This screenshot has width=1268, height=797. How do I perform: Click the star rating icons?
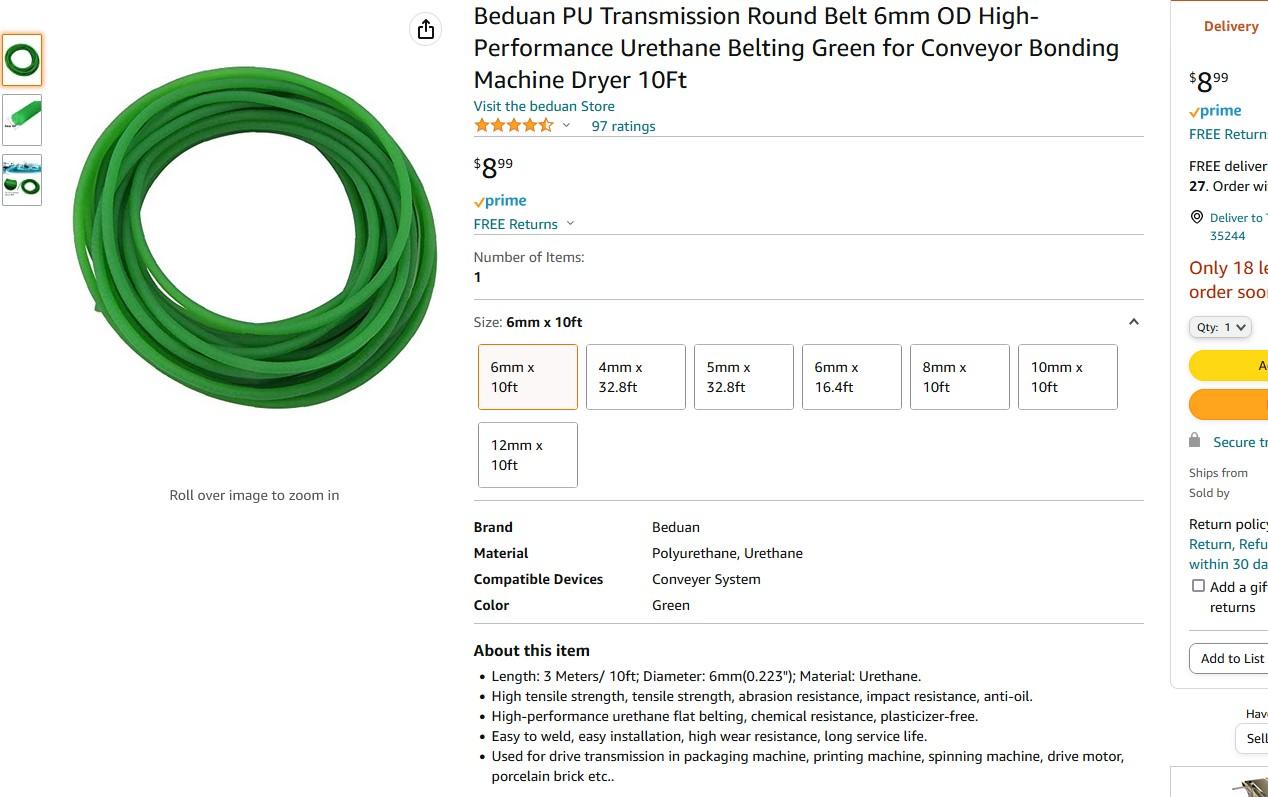[x=513, y=126]
